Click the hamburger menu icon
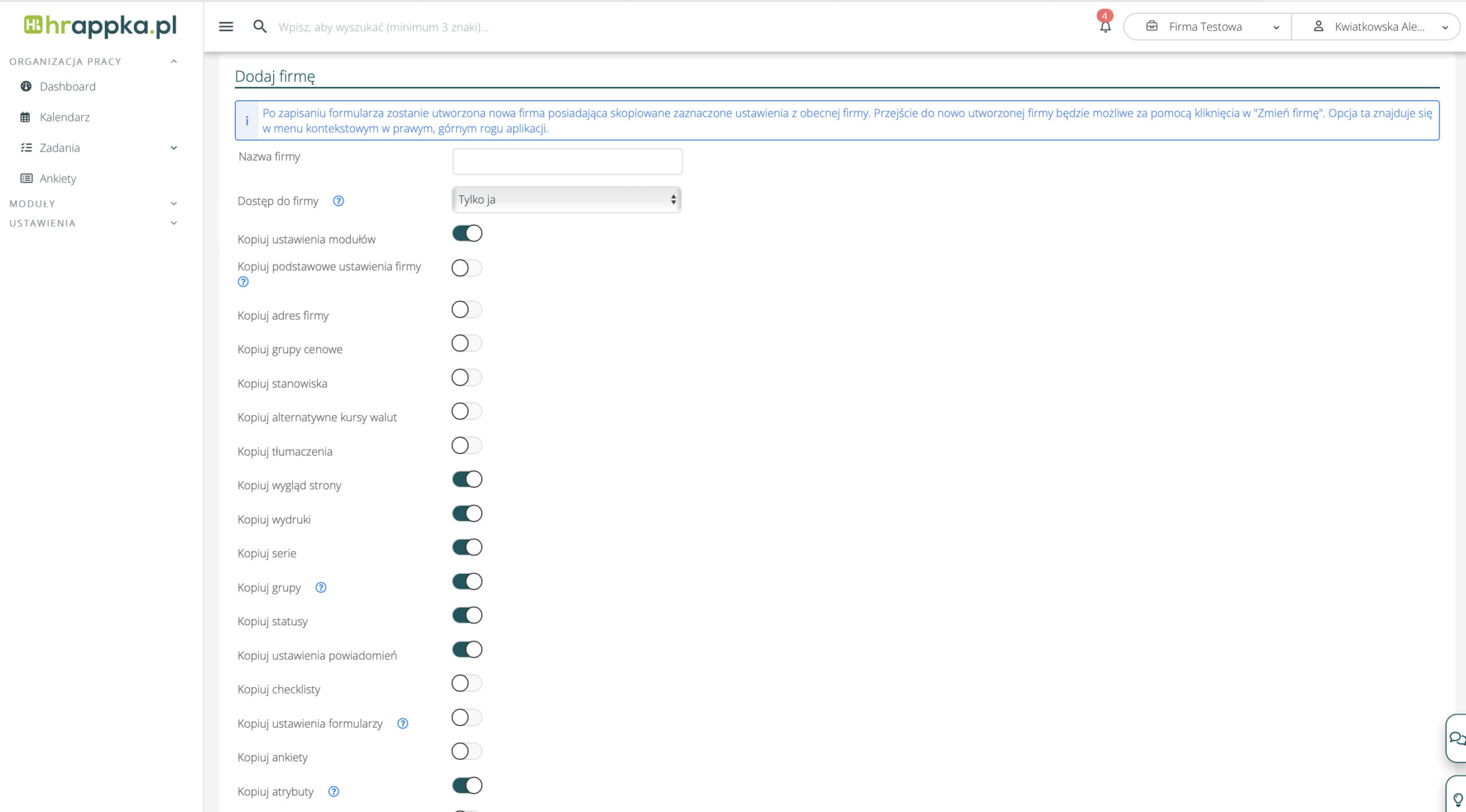1466x812 pixels. click(x=226, y=26)
